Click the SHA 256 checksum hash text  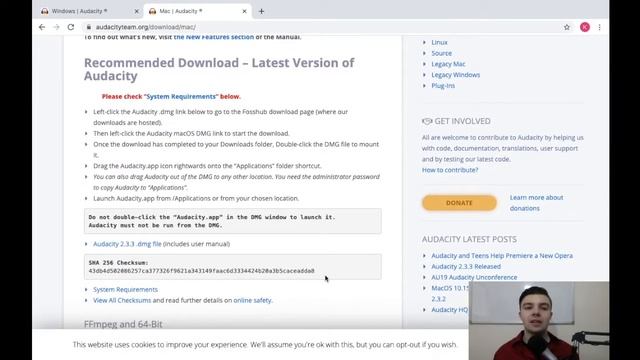[x=202, y=271]
